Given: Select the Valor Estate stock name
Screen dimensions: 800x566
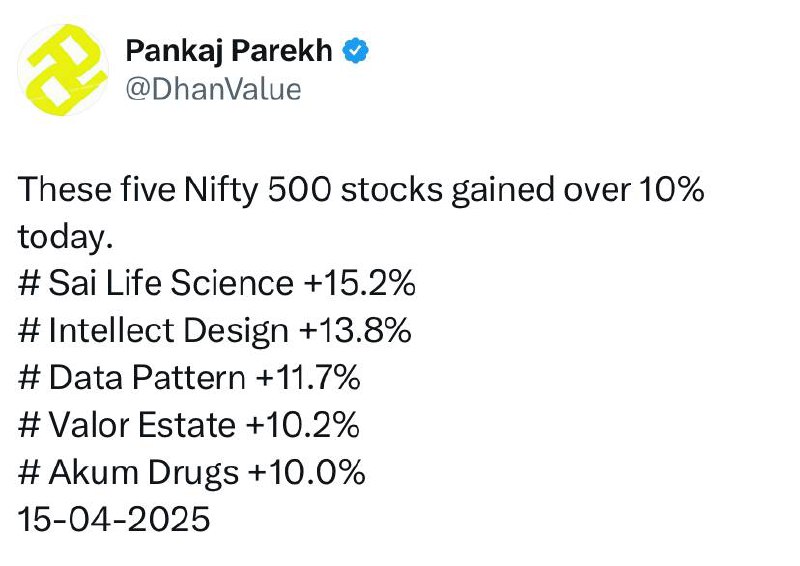Looking at the screenshot, I should [142, 425].
